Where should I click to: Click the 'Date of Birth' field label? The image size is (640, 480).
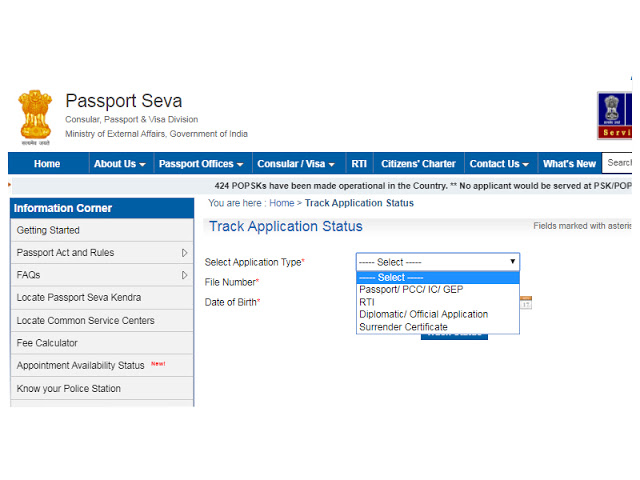pyautogui.click(x=232, y=302)
